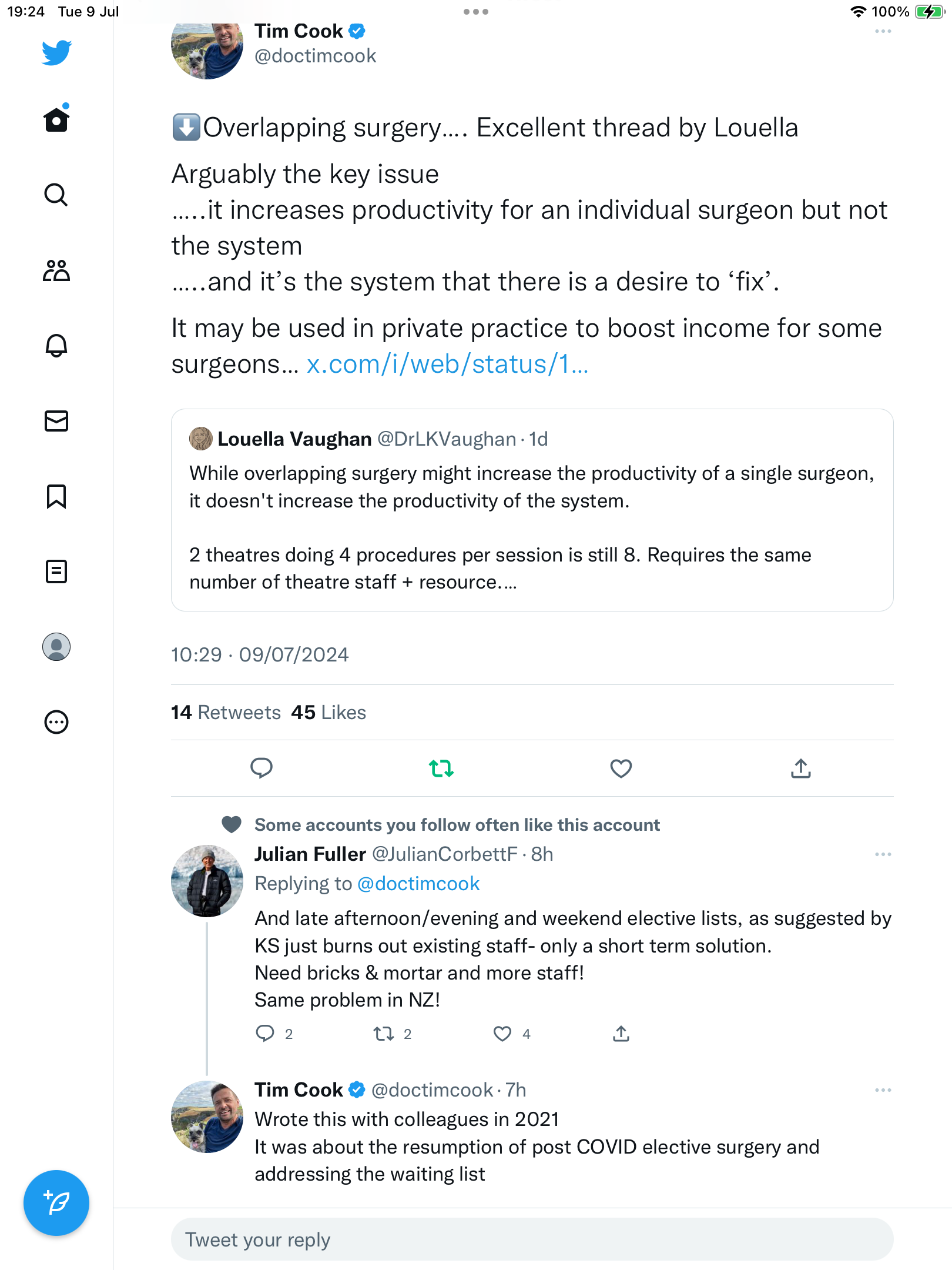Like Julian Fuller's reply
The image size is (952, 1270).
(x=502, y=1034)
